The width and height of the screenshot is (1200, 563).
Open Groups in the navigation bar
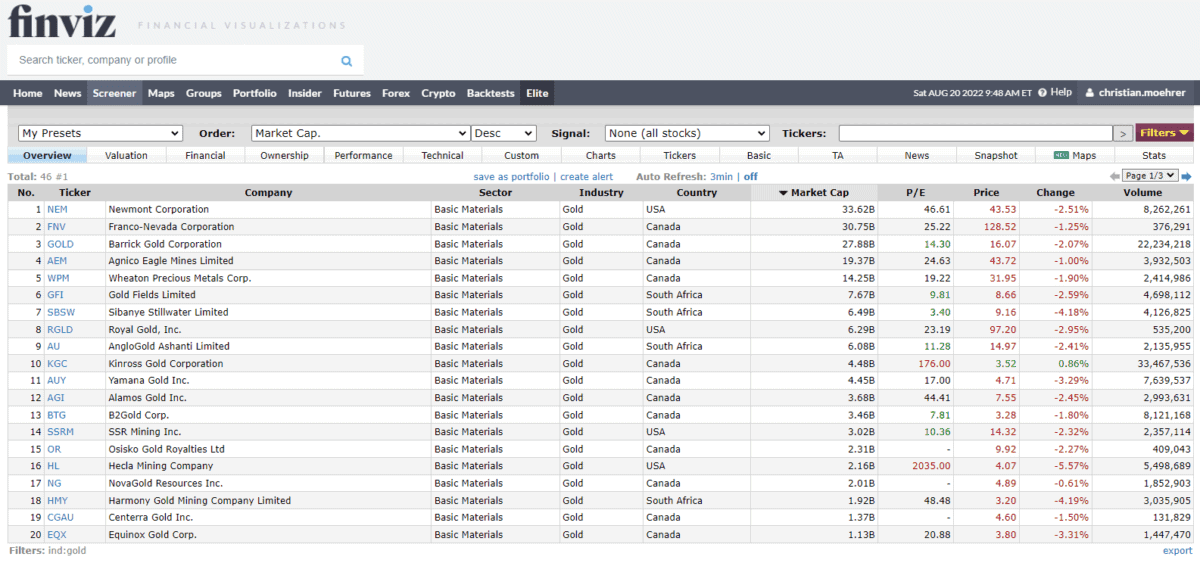pyautogui.click(x=204, y=93)
